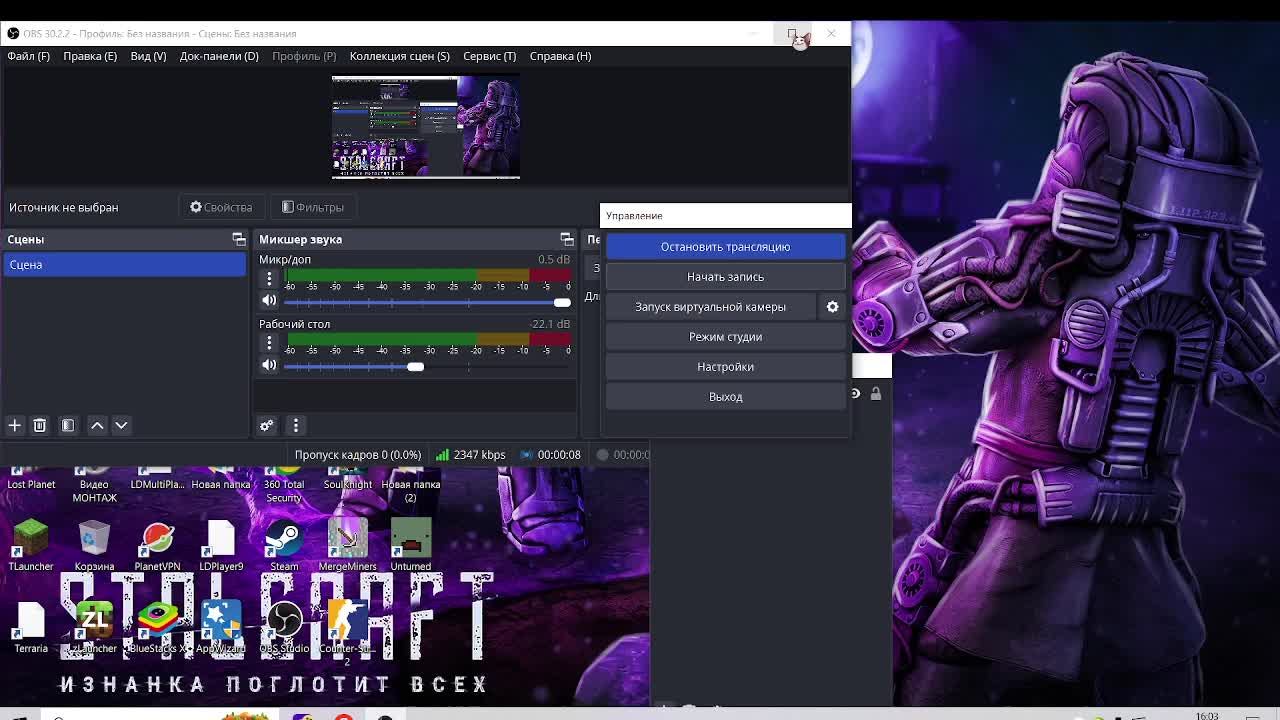Open scene filters icon in Сцены toolbar
The image size is (1280, 720).
[x=68, y=425]
